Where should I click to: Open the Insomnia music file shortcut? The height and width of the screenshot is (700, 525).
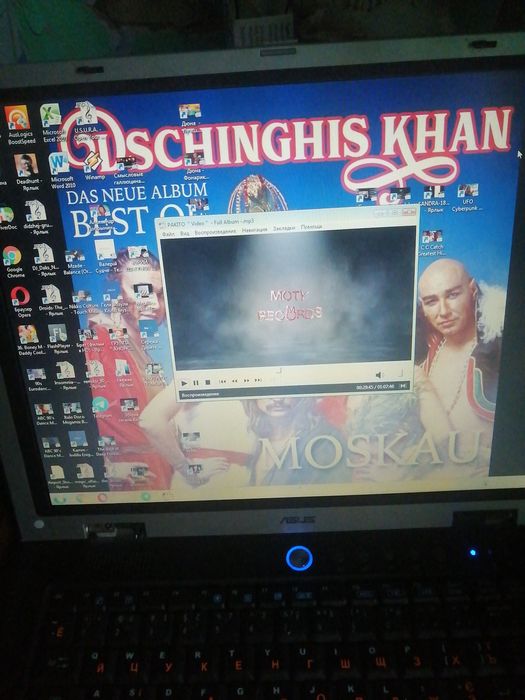66,376
